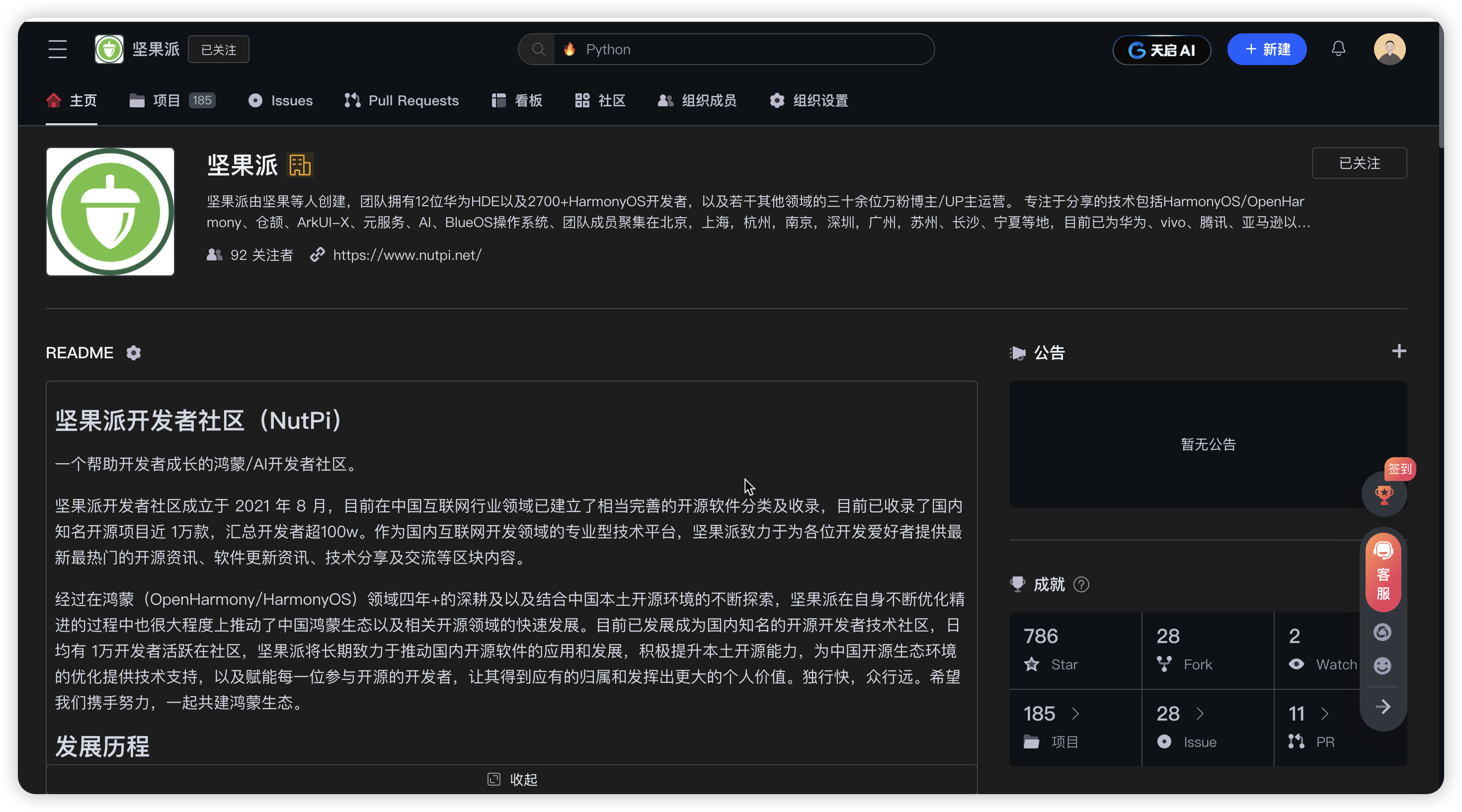
Task: Click the large 坚果派 organization avatar
Action: coord(110,212)
